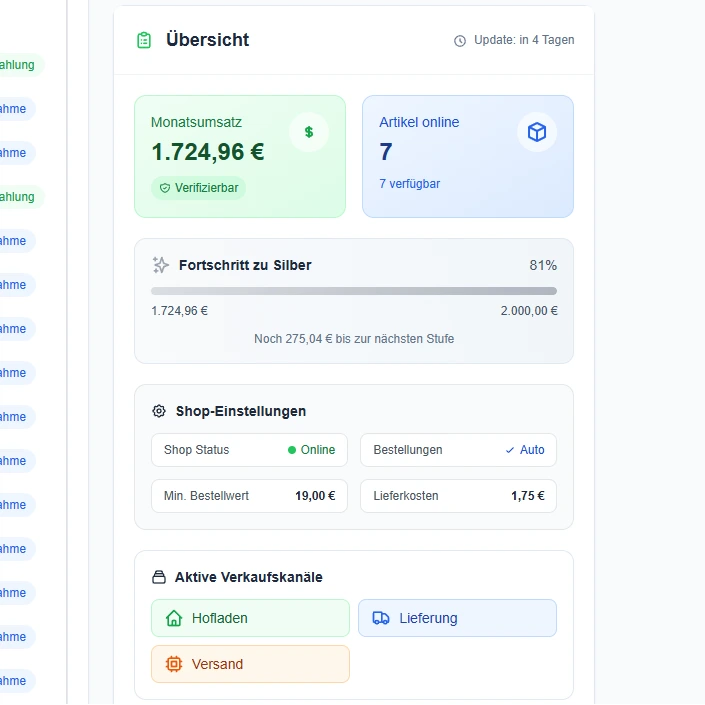The width and height of the screenshot is (705, 705).
Task: Click the 81% progress percentage label
Action: (543, 265)
